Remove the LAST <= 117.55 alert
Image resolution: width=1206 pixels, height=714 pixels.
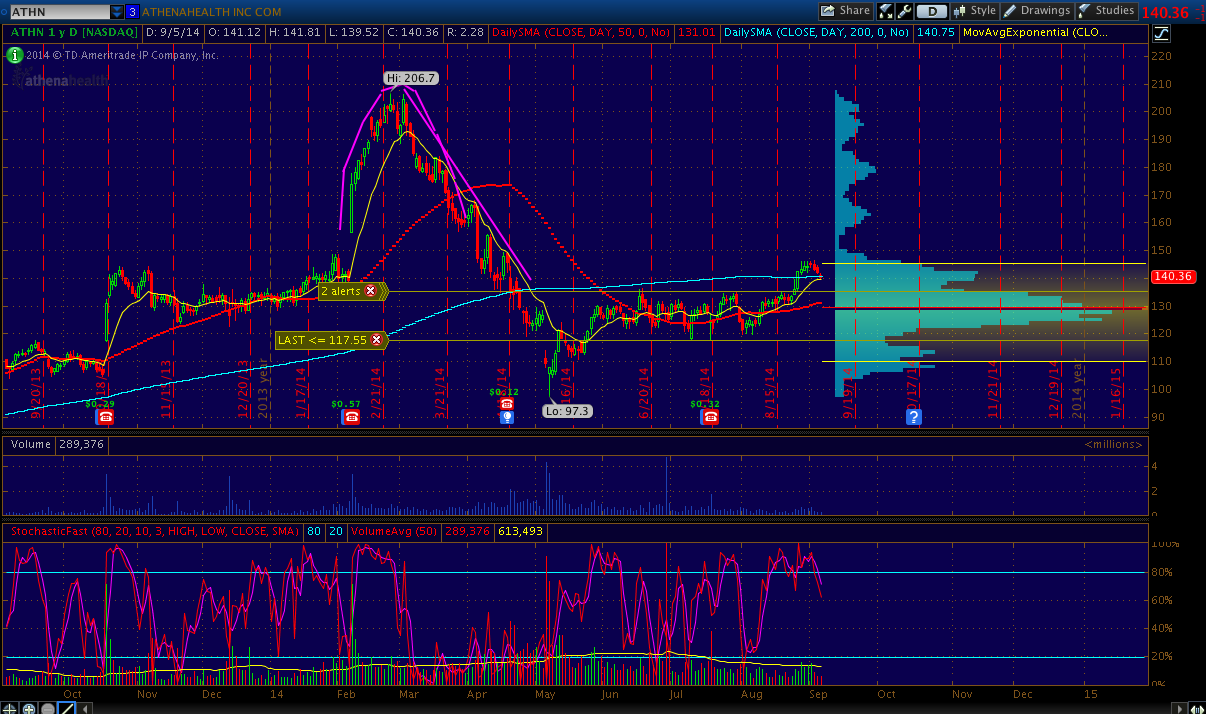point(377,340)
